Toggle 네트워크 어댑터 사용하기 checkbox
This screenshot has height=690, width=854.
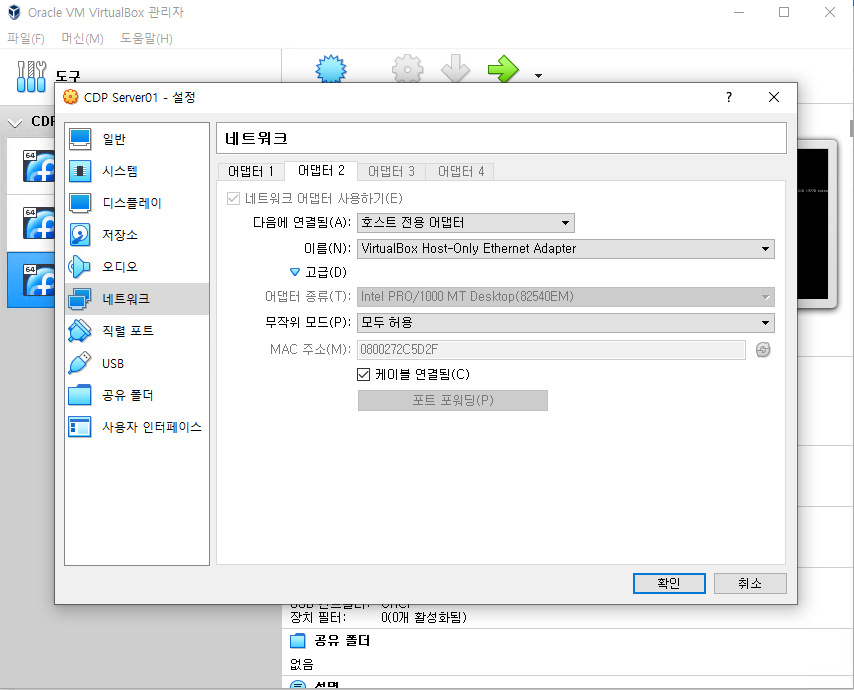click(233, 198)
